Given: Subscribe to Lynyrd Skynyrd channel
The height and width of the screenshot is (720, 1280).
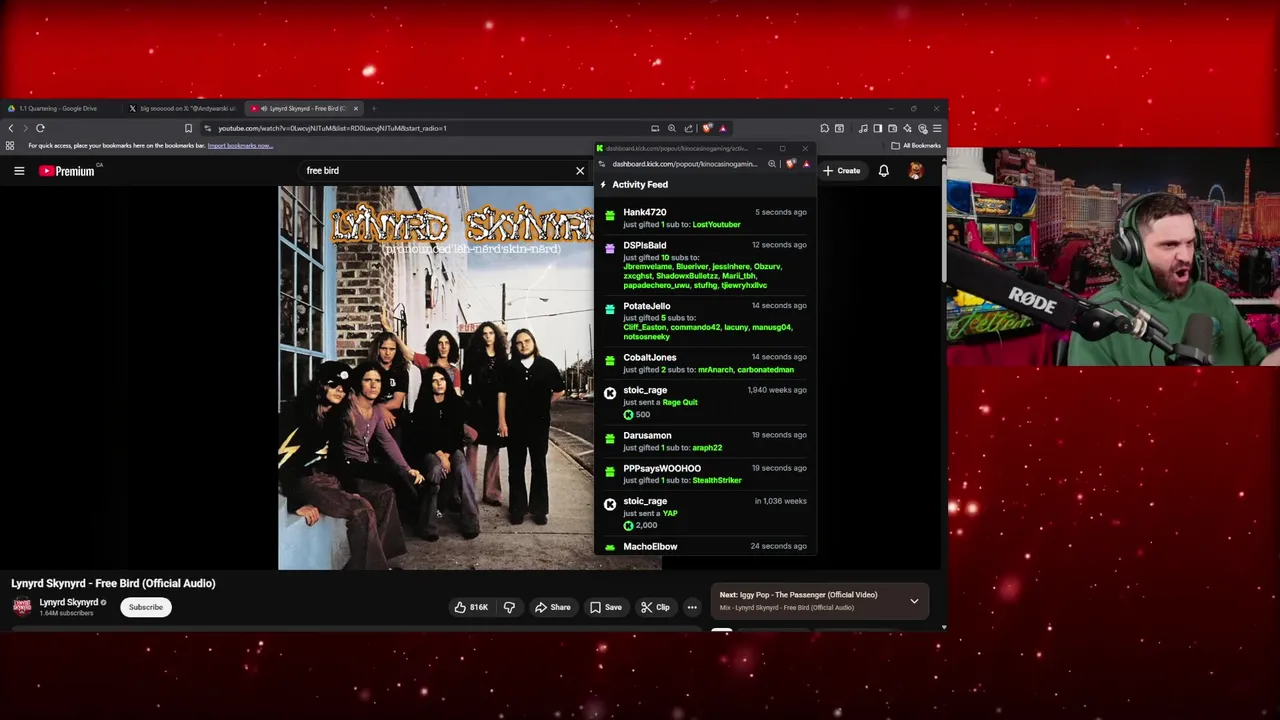Looking at the screenshot, I should click(146, 607).
